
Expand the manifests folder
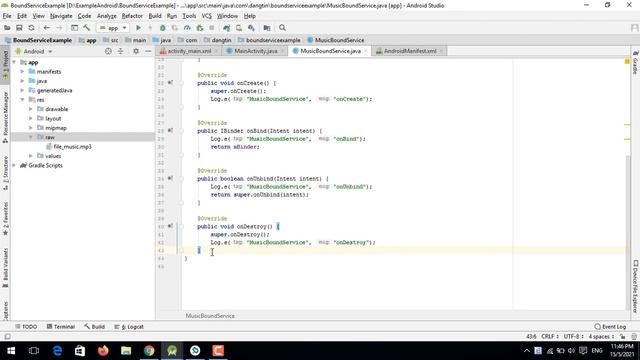click(22, 71)
